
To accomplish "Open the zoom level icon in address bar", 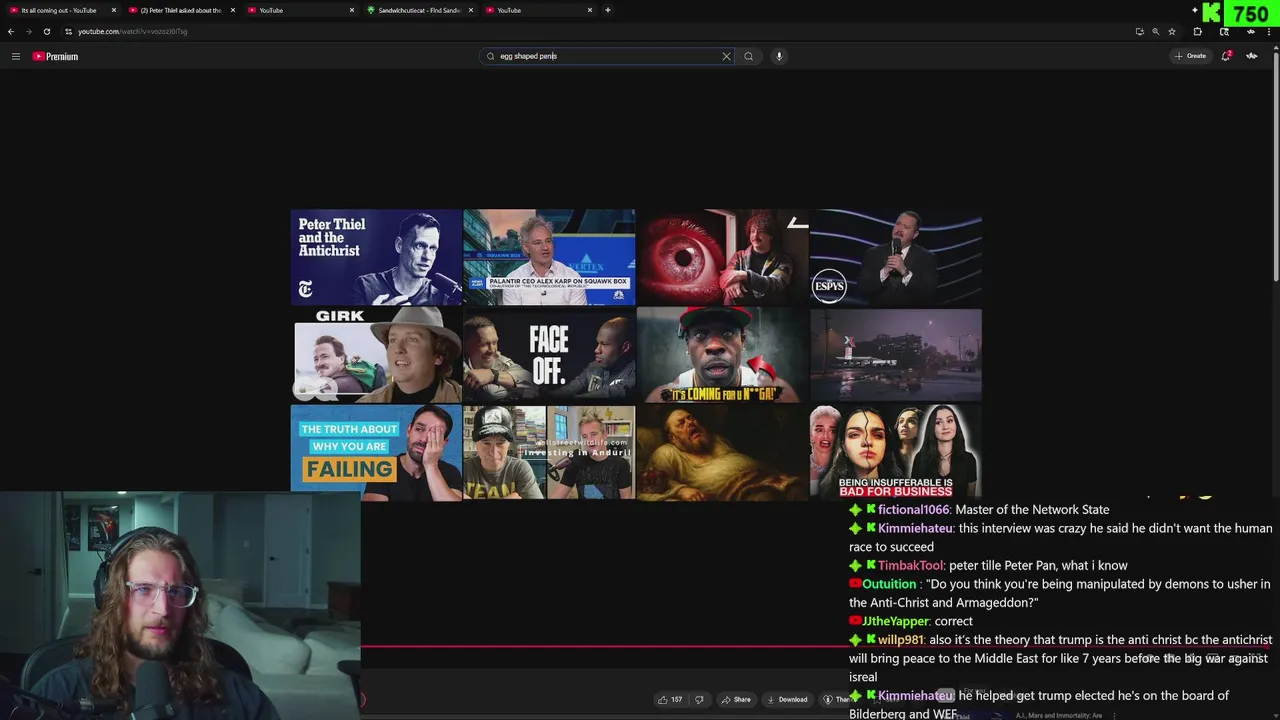I will click(x=1155, y=31).
